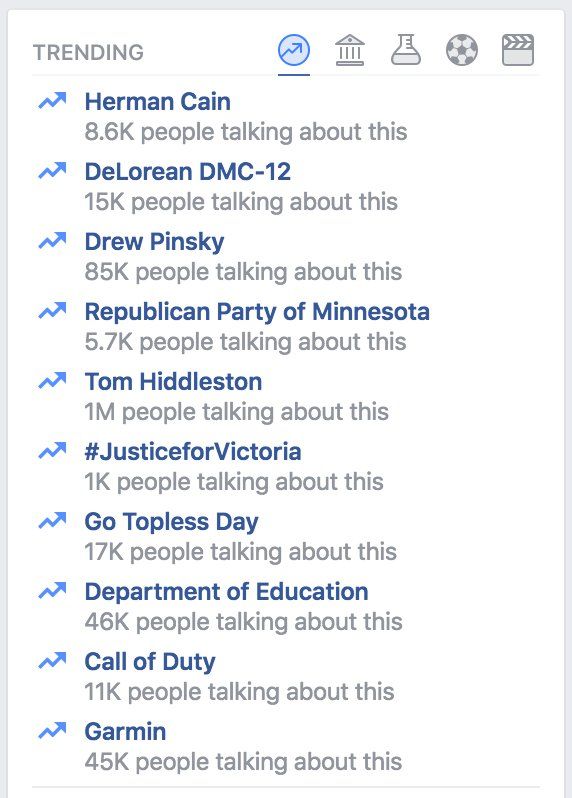572x798 pixels.
Task: Open the Science and Technology flask icon
Action: tap(406, 50)
